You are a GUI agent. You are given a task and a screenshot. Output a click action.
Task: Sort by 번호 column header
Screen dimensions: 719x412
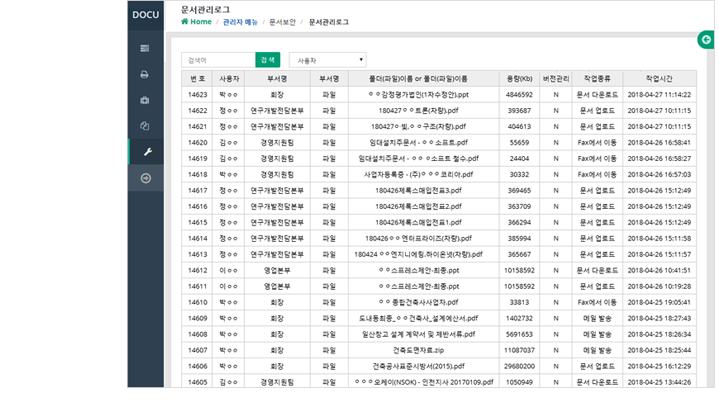pos(197,78)
